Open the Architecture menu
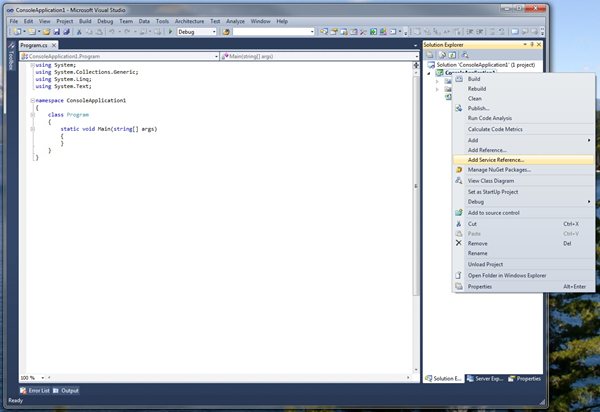Viewport: 600px width, 412px height. [x=189, y=21]
